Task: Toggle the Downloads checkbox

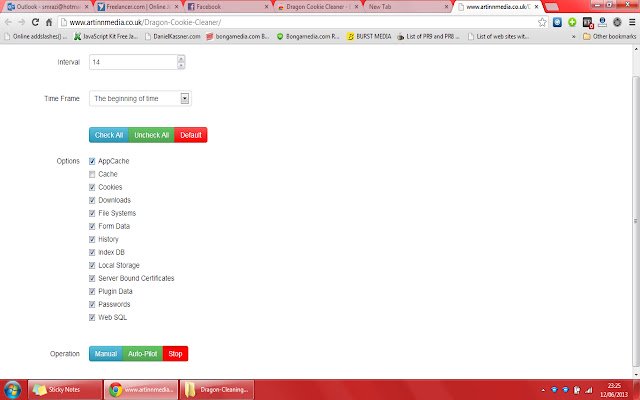Action: (x=92, y=200)
